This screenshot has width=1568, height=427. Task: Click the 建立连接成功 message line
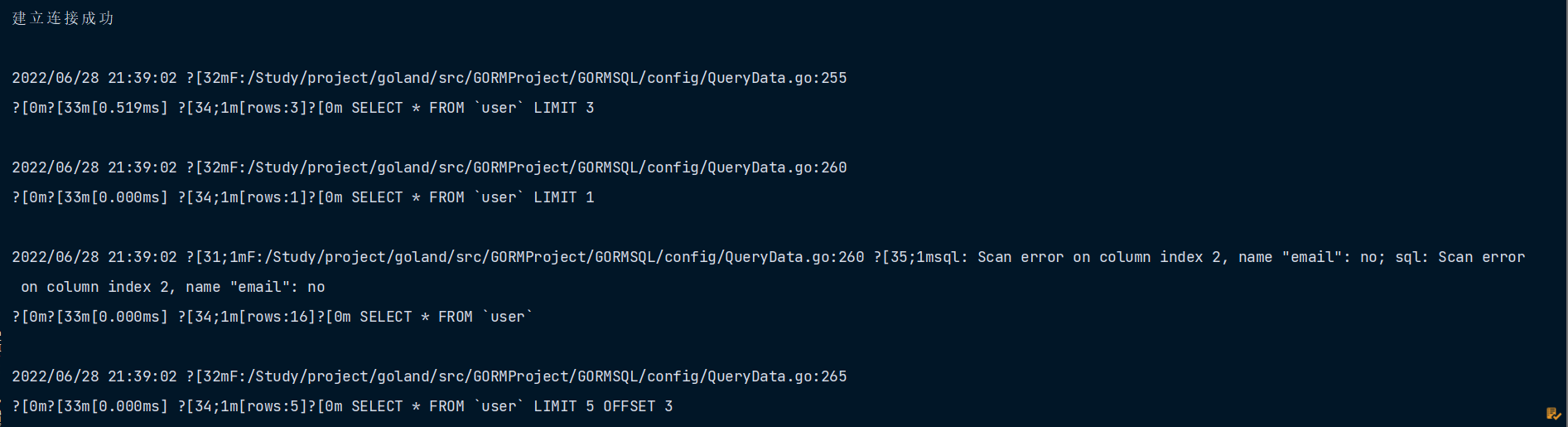63,18
